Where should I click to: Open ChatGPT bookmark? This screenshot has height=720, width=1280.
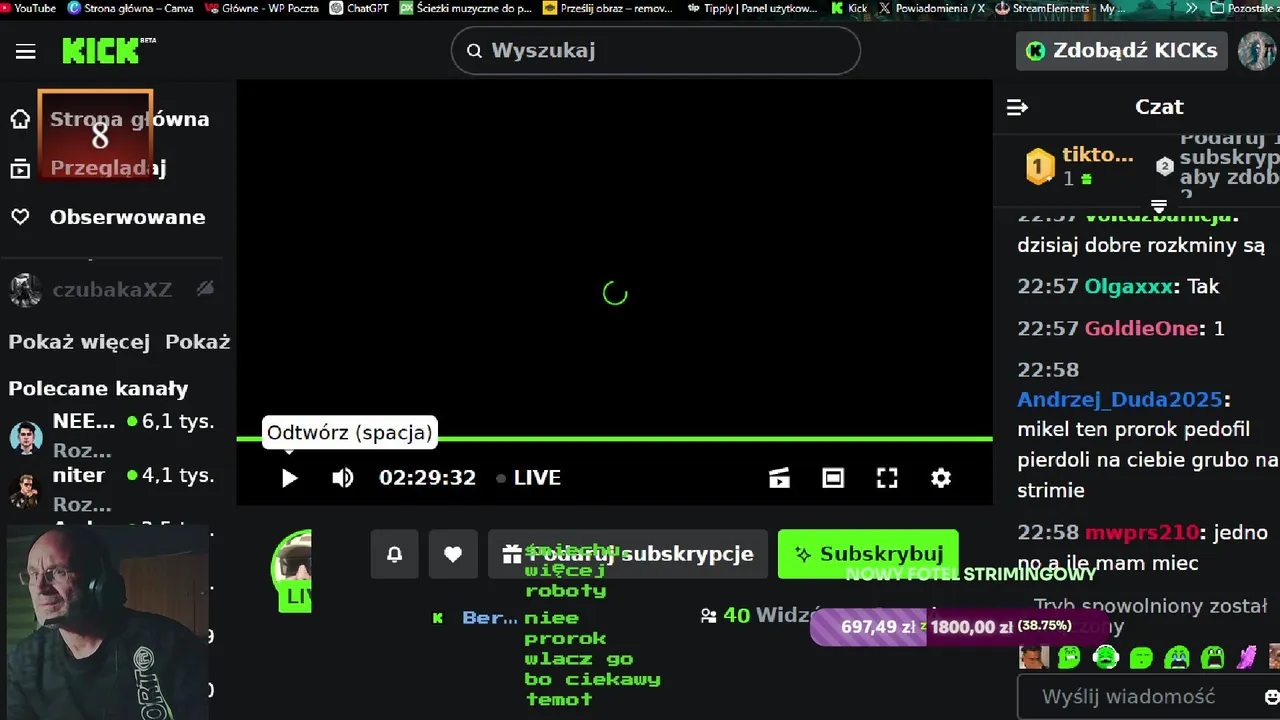tap(360, 8)
